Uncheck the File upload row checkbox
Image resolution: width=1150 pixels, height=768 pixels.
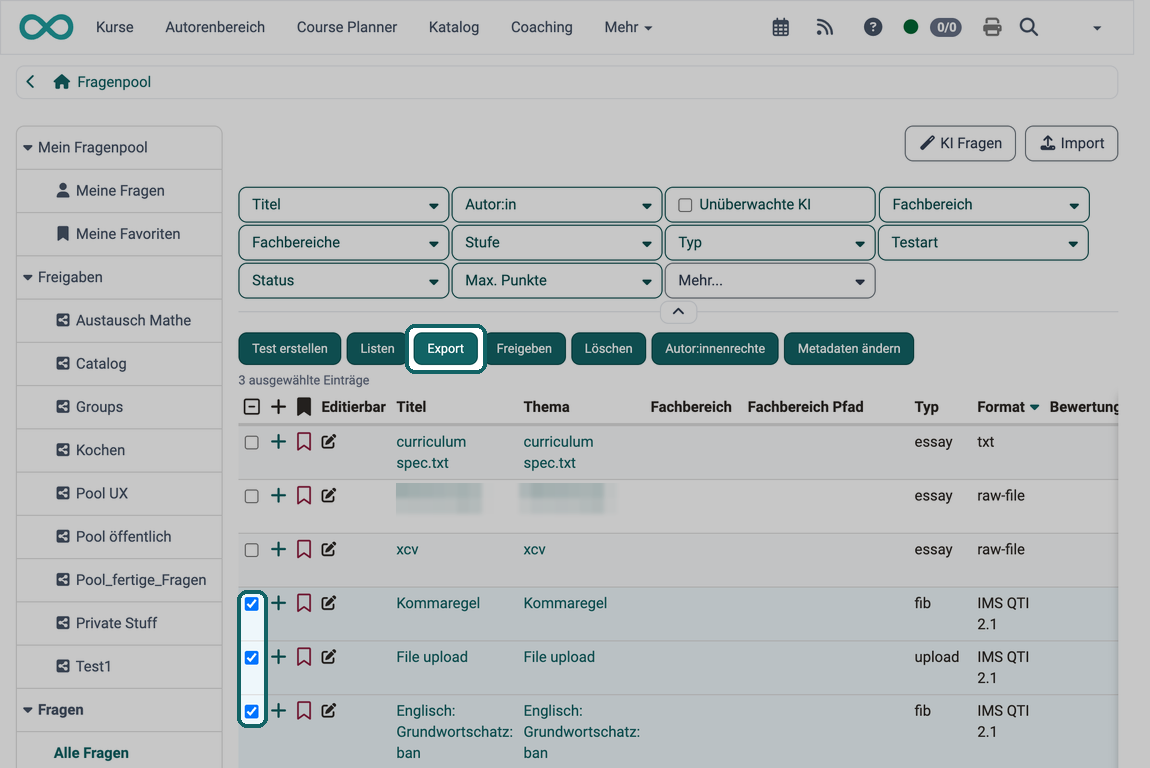click(x=252, y=657)
